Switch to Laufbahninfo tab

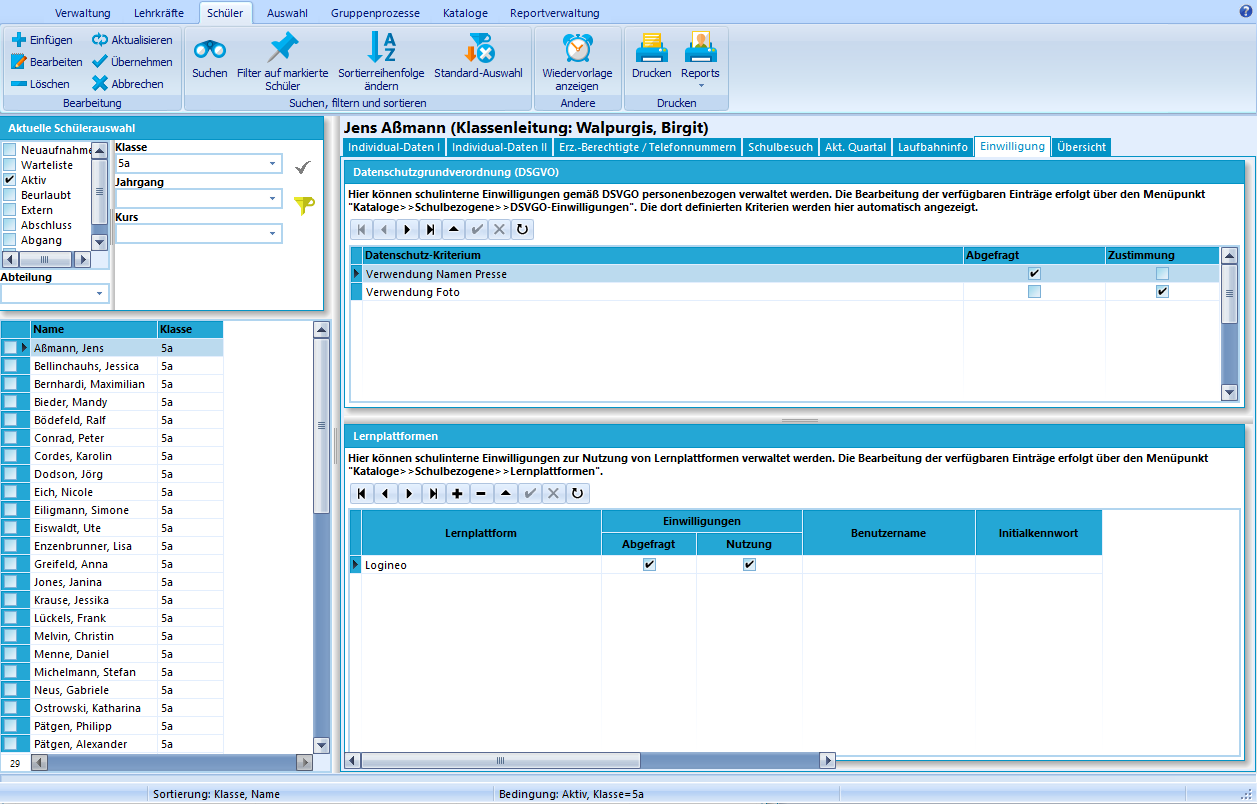point(933,147)
